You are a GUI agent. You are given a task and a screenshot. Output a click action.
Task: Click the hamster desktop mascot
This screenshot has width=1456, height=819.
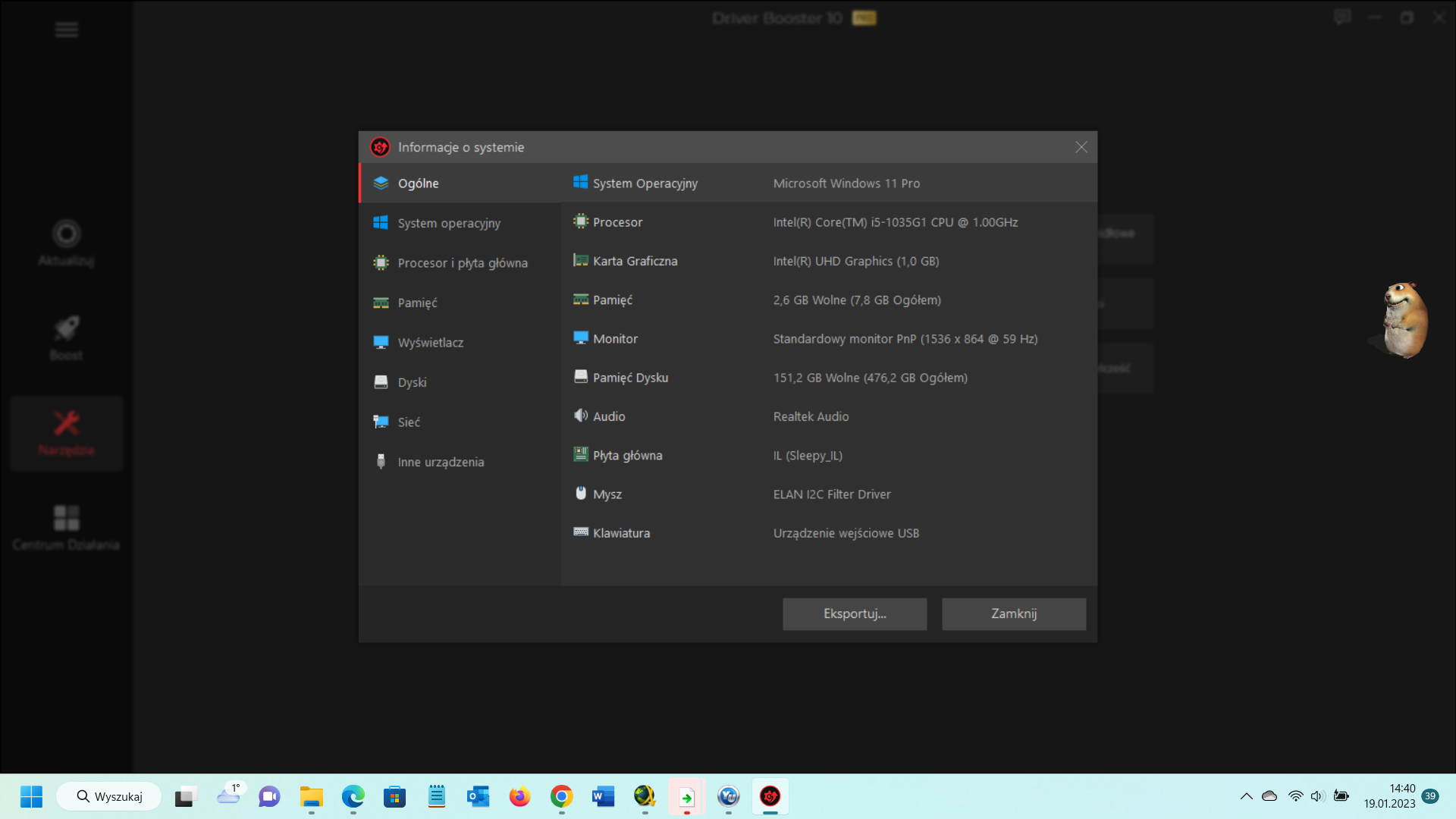(x=1404, y=320)
